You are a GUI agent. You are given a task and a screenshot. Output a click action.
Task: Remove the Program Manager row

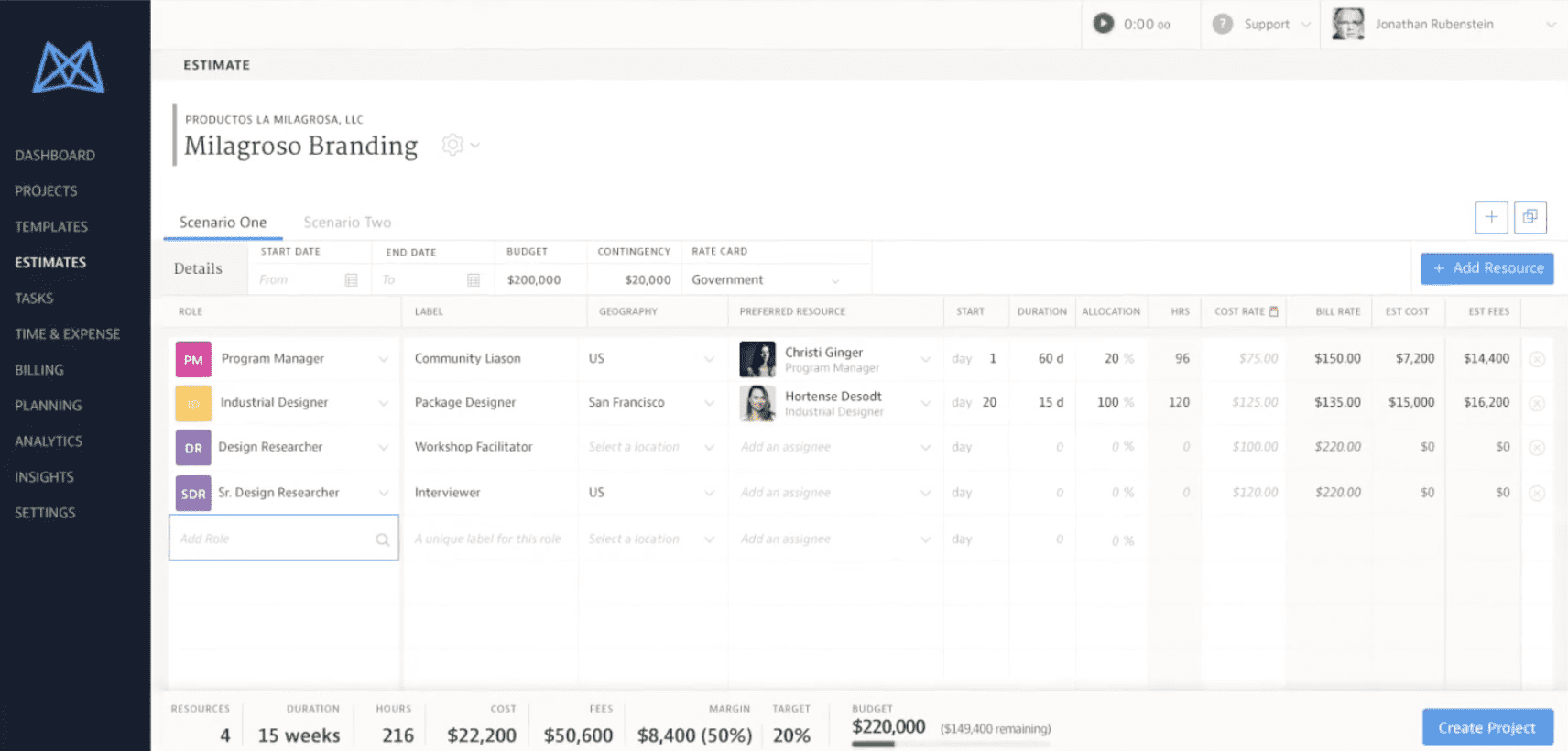tap(1537, 359)
